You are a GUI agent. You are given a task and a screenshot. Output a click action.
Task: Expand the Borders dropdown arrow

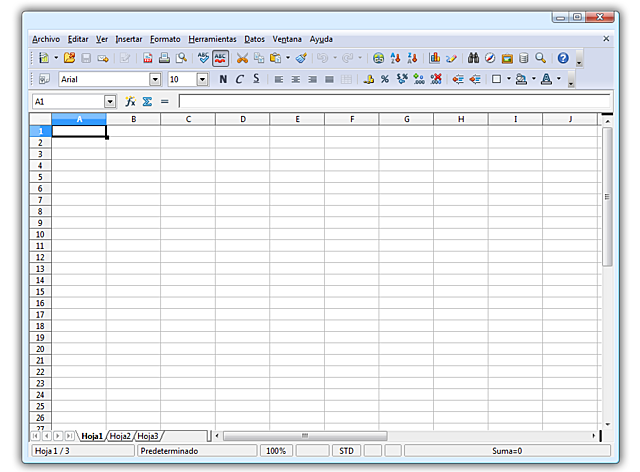509,79
